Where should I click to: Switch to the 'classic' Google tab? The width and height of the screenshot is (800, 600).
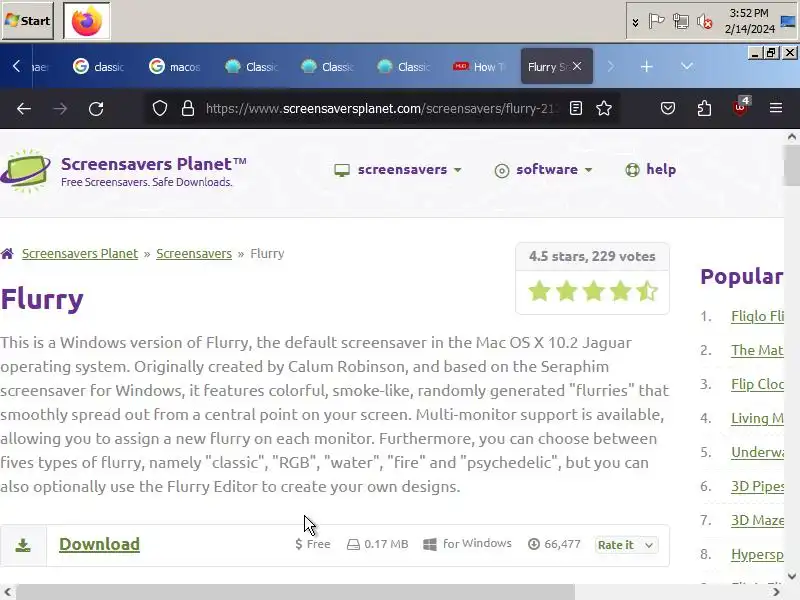98,66
